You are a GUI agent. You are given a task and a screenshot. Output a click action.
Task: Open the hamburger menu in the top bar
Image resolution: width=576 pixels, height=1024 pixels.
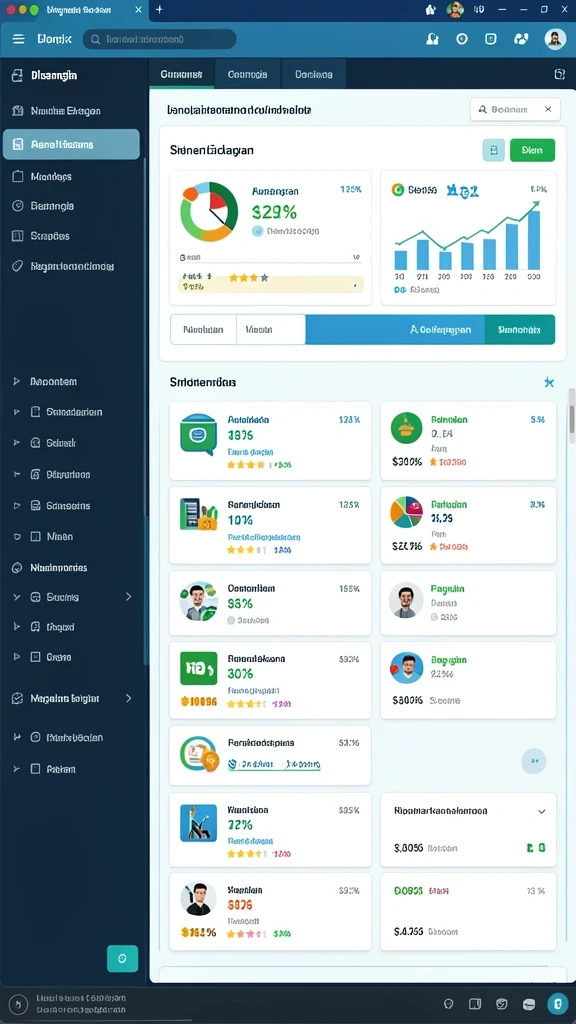[18, 39]
